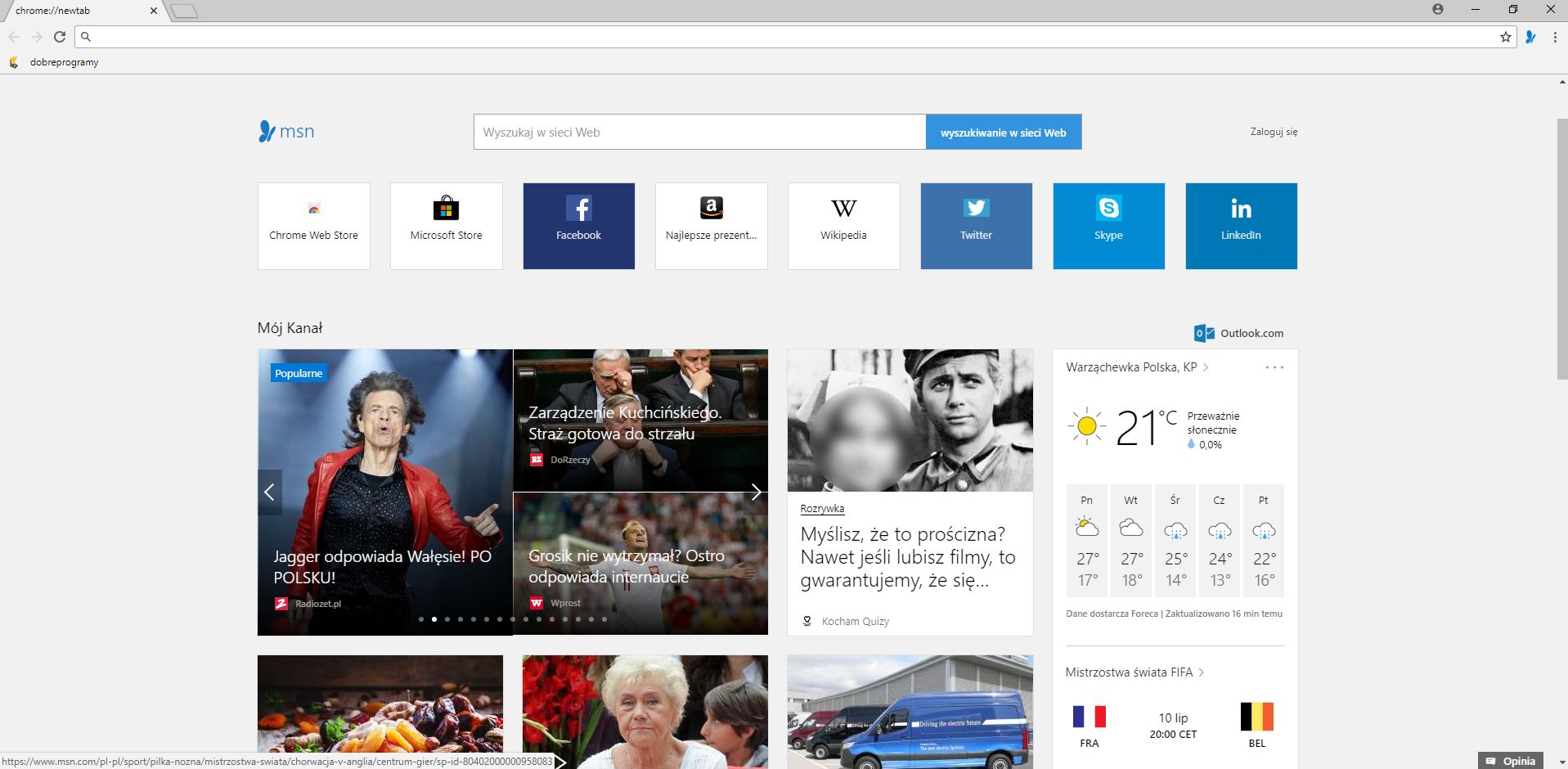
Task: Reload the current page
Action: point(60,37)
